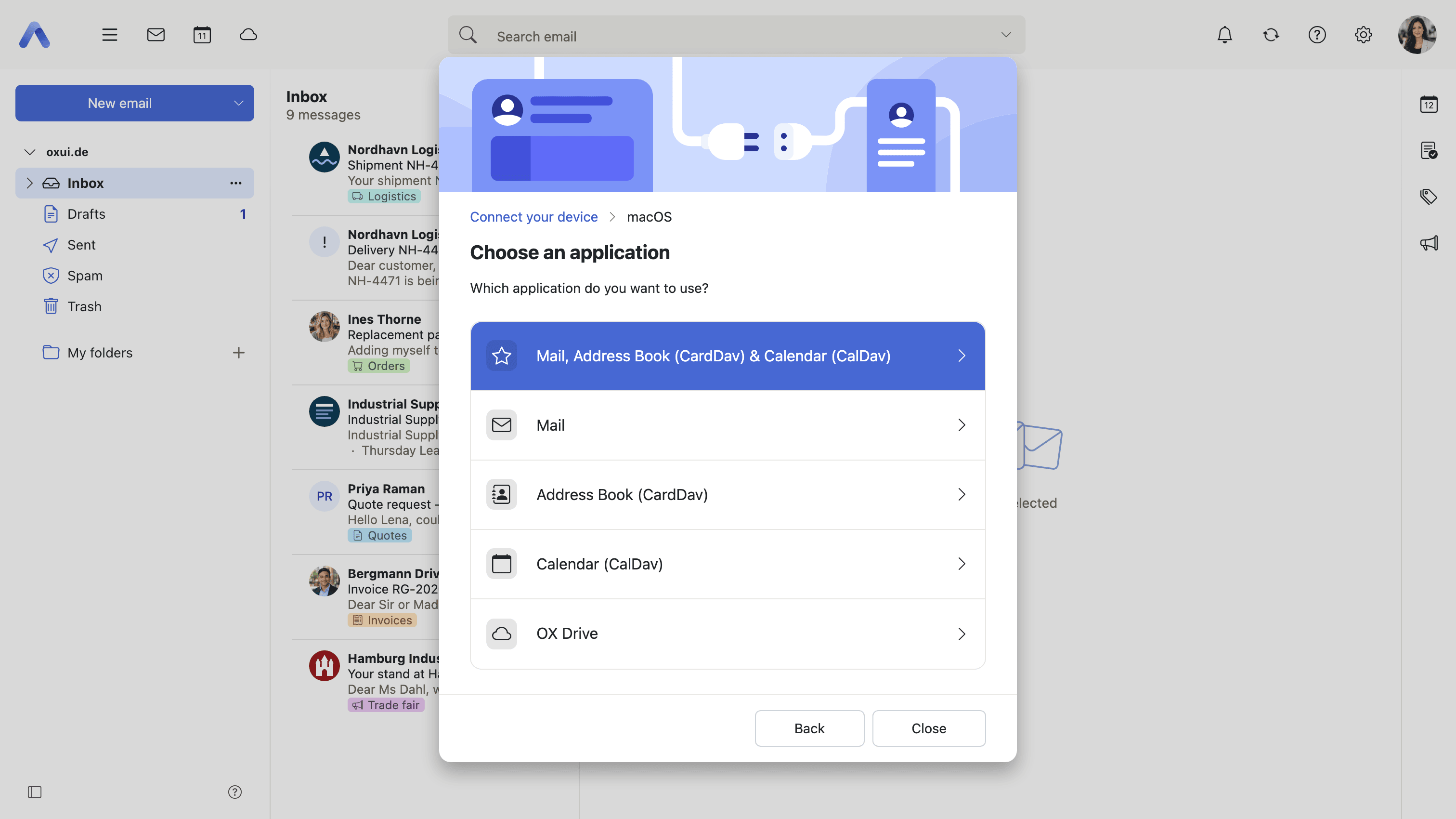
Task: Open the tags side panel icon
Action: (x=1428, y=197)
